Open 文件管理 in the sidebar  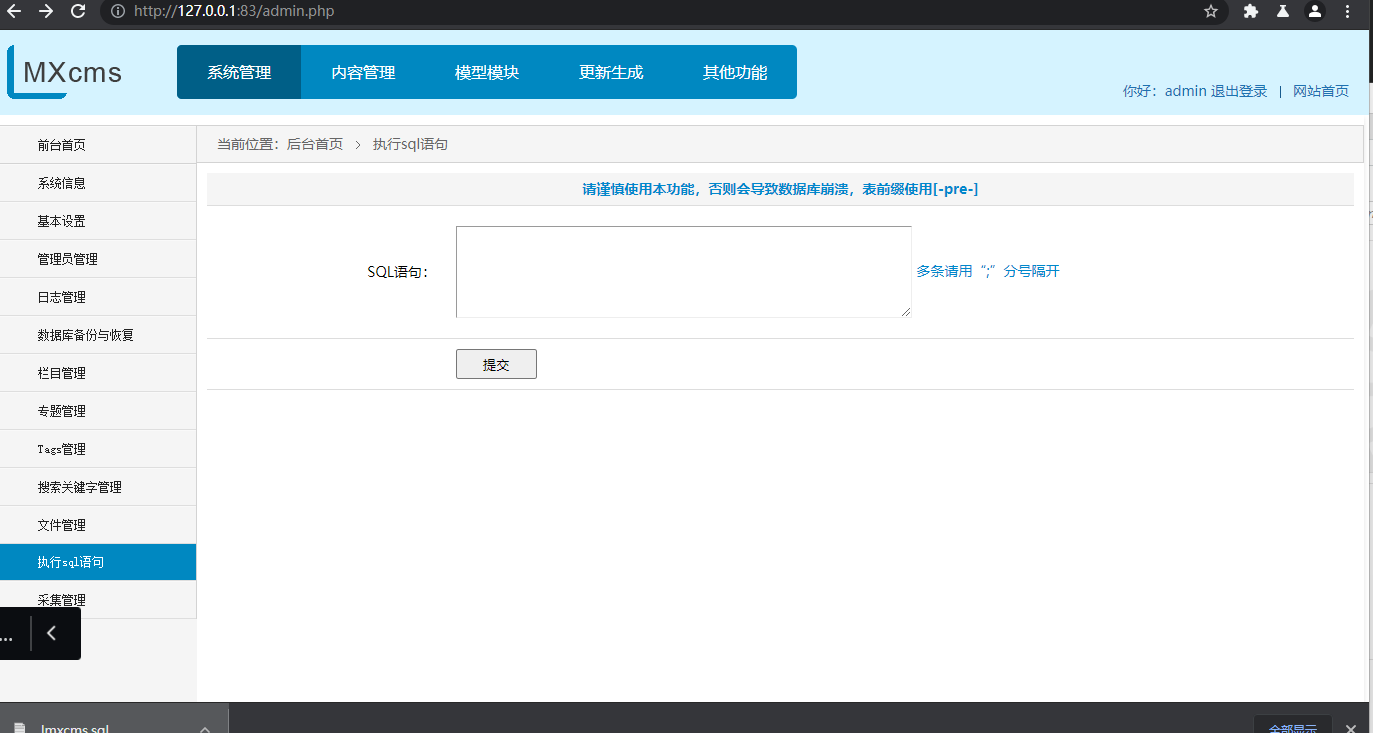point(98,525)
